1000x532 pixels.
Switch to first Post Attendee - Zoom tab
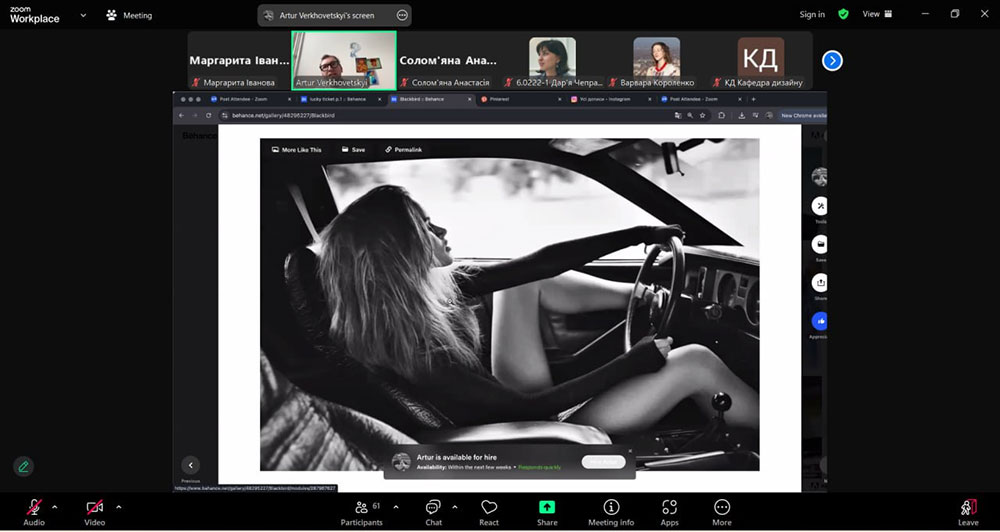(249, 99)
